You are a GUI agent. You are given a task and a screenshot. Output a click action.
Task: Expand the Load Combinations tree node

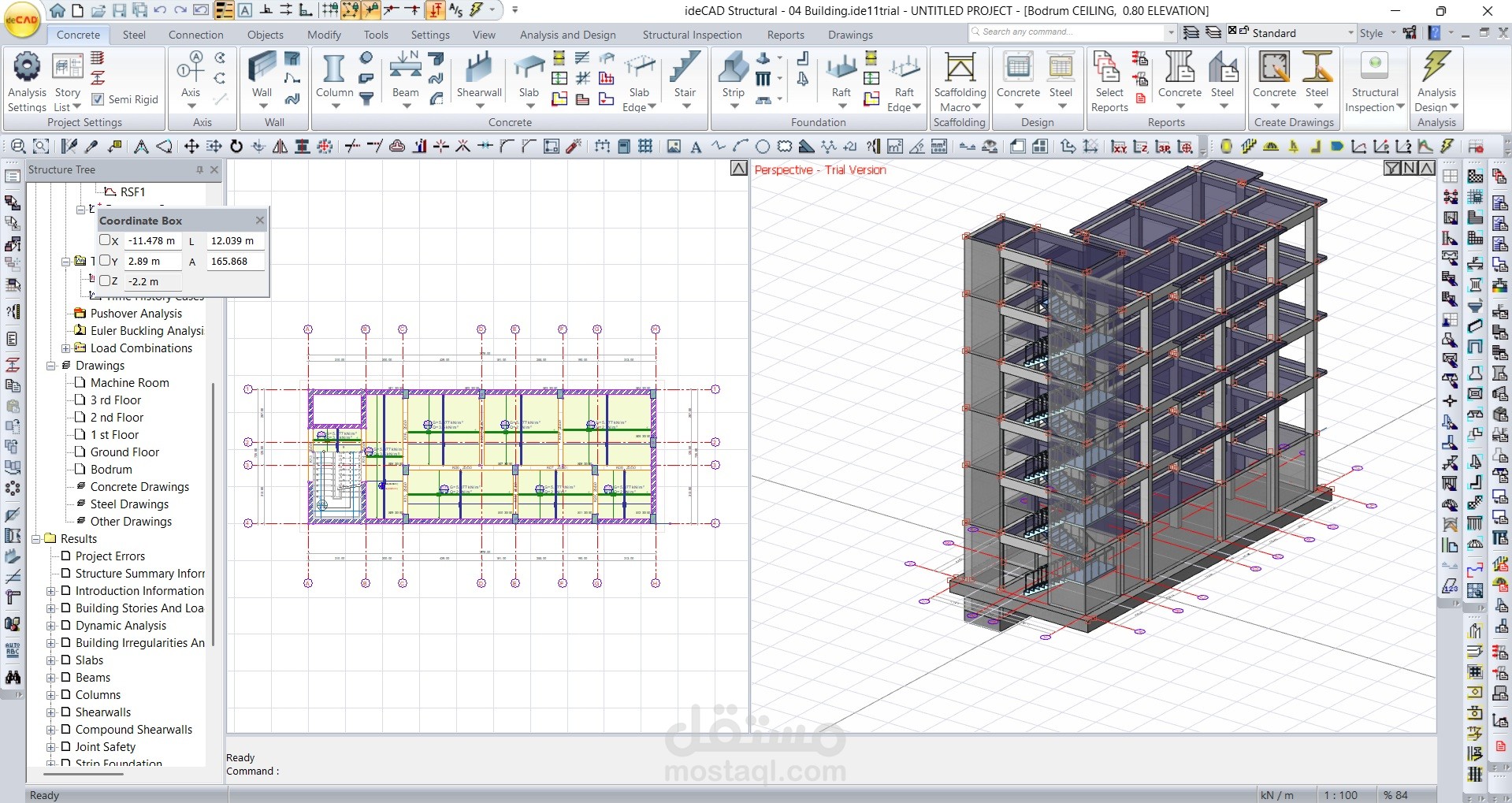coord(66,348)
